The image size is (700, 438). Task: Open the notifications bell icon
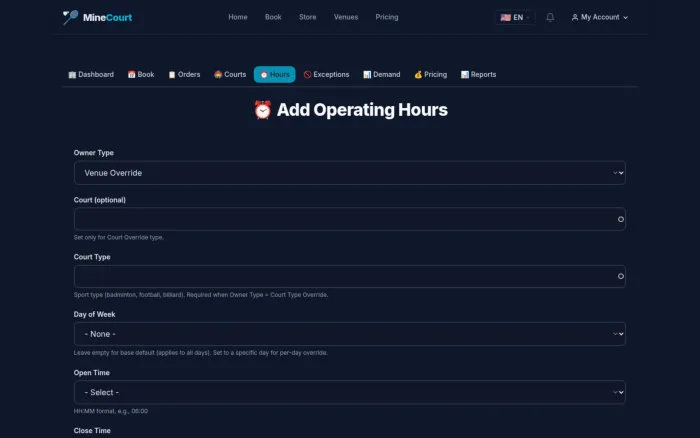coord(550,17)
